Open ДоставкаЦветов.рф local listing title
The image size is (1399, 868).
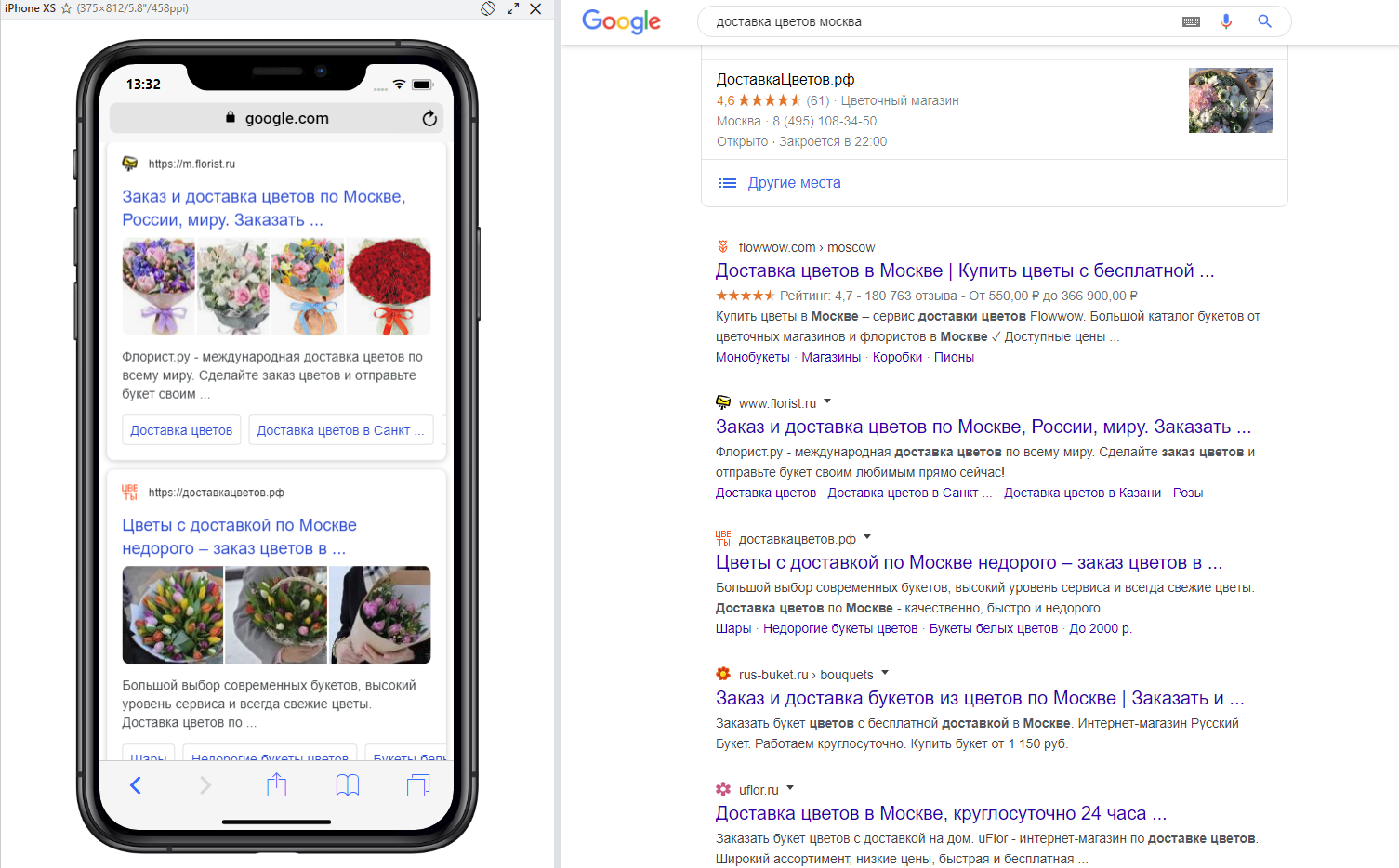click(785, 80)
